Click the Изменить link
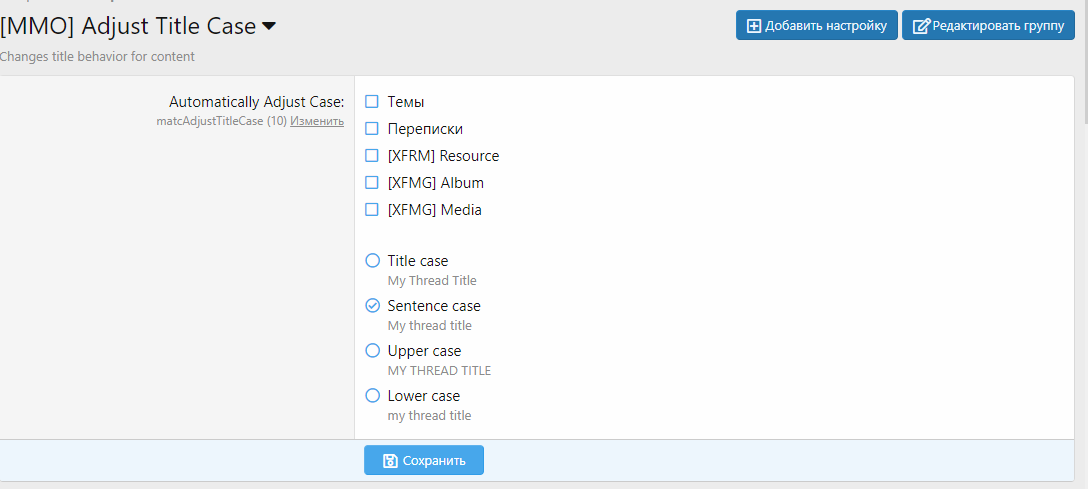 317,121
